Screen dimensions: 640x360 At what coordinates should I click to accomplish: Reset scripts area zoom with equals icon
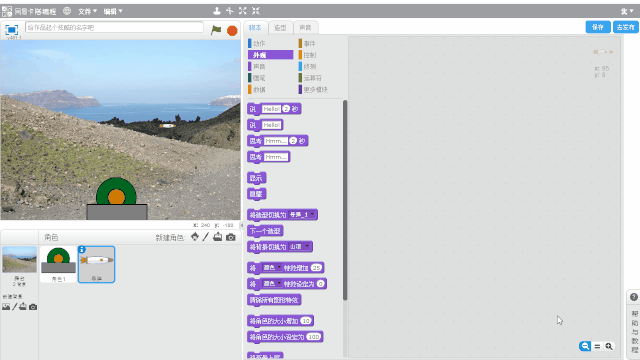point(597,347)
